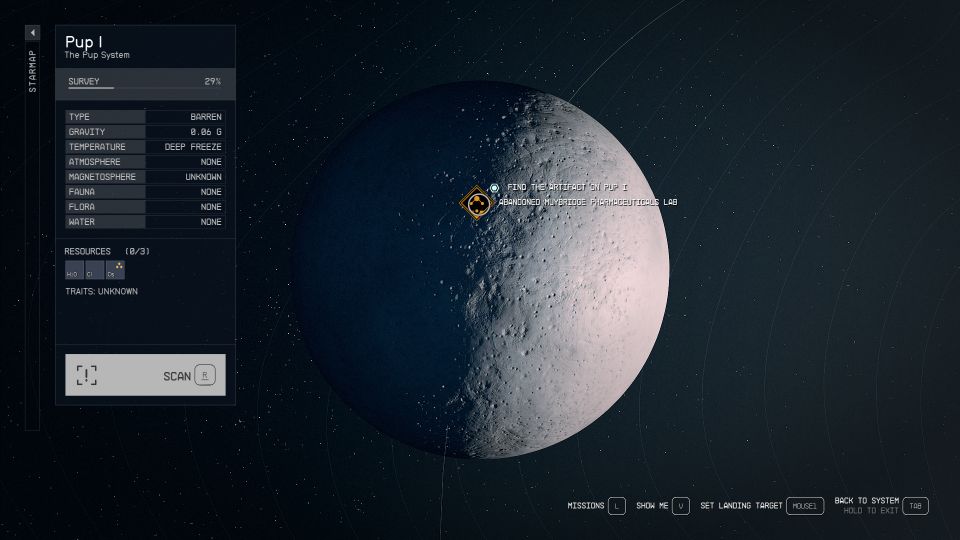Click The Pup System subtitle

coord(97,55)
